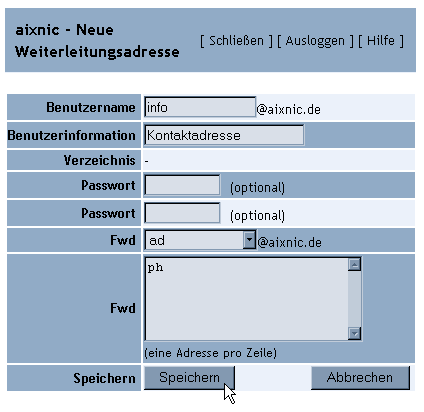This screenshot has width=424, height=412.
Task: Click the @aixnic.de text beside Benutzername
Action: 289,109
